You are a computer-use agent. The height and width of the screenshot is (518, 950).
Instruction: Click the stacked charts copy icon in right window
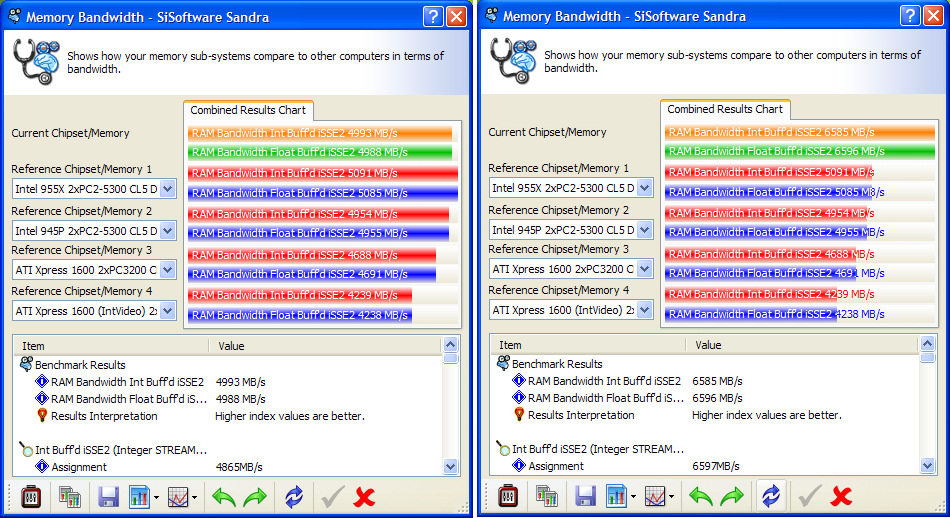coord(546,496)
